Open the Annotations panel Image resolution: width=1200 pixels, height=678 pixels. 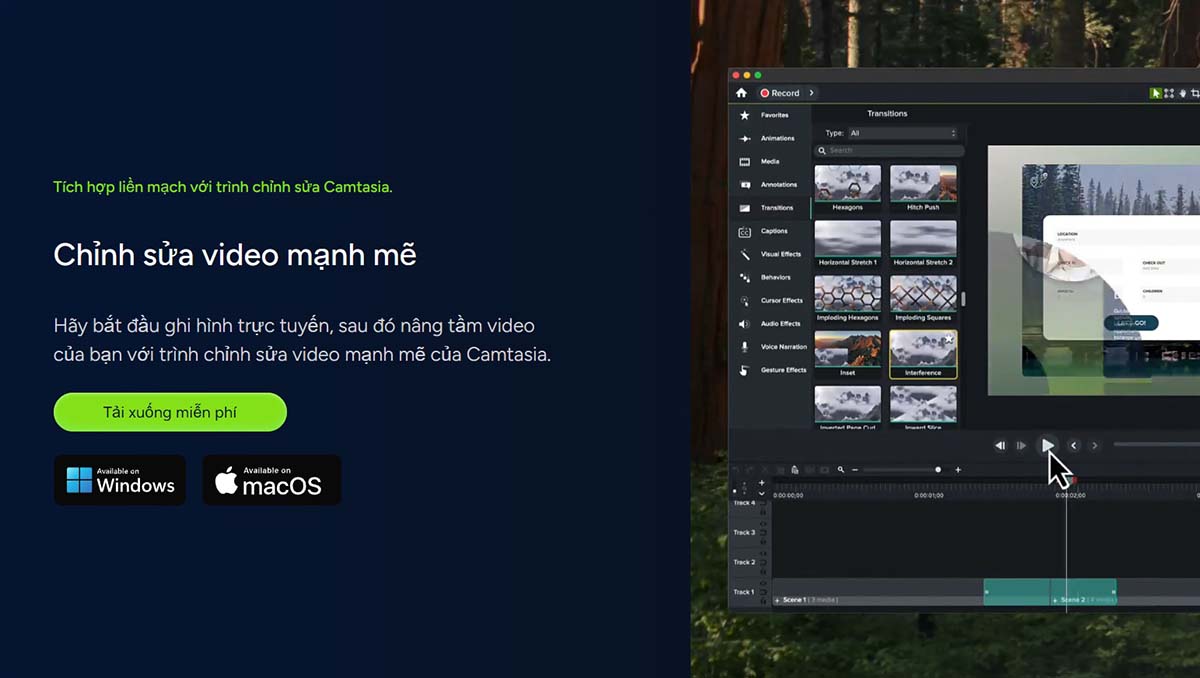770,185
